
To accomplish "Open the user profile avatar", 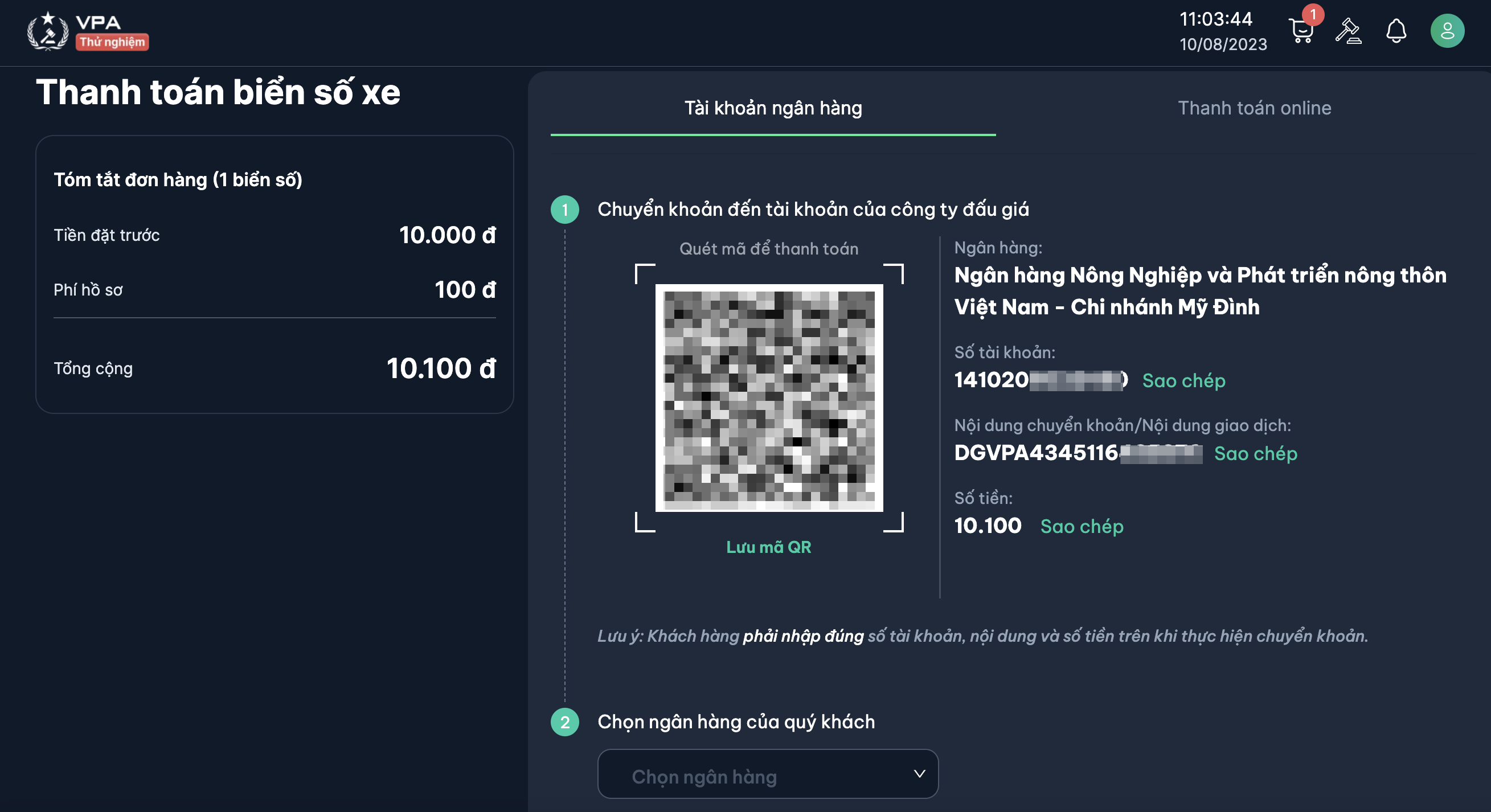I will (1447, 31).
